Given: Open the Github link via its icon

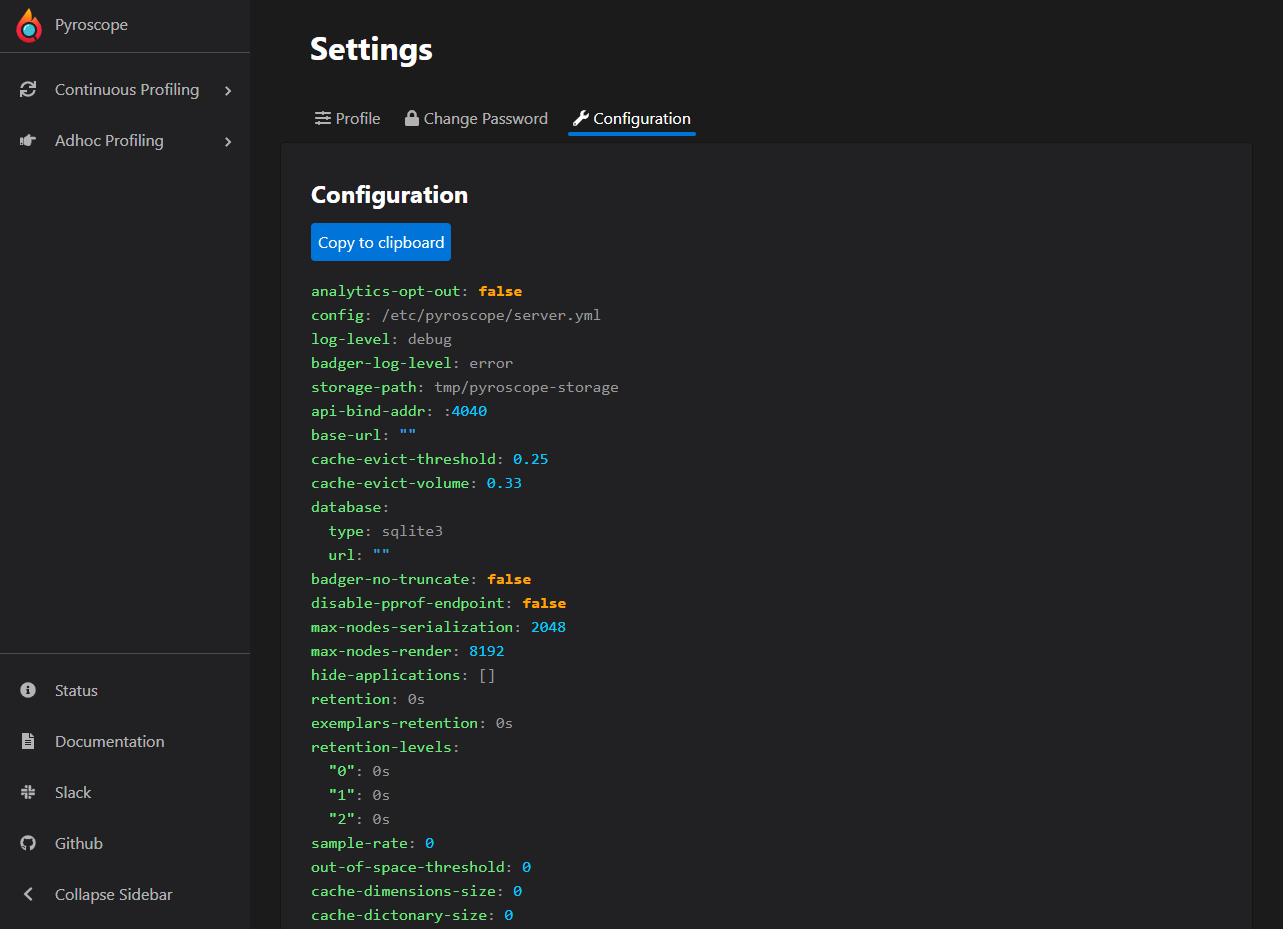Looking at the screenshot, I should [26, 843].
